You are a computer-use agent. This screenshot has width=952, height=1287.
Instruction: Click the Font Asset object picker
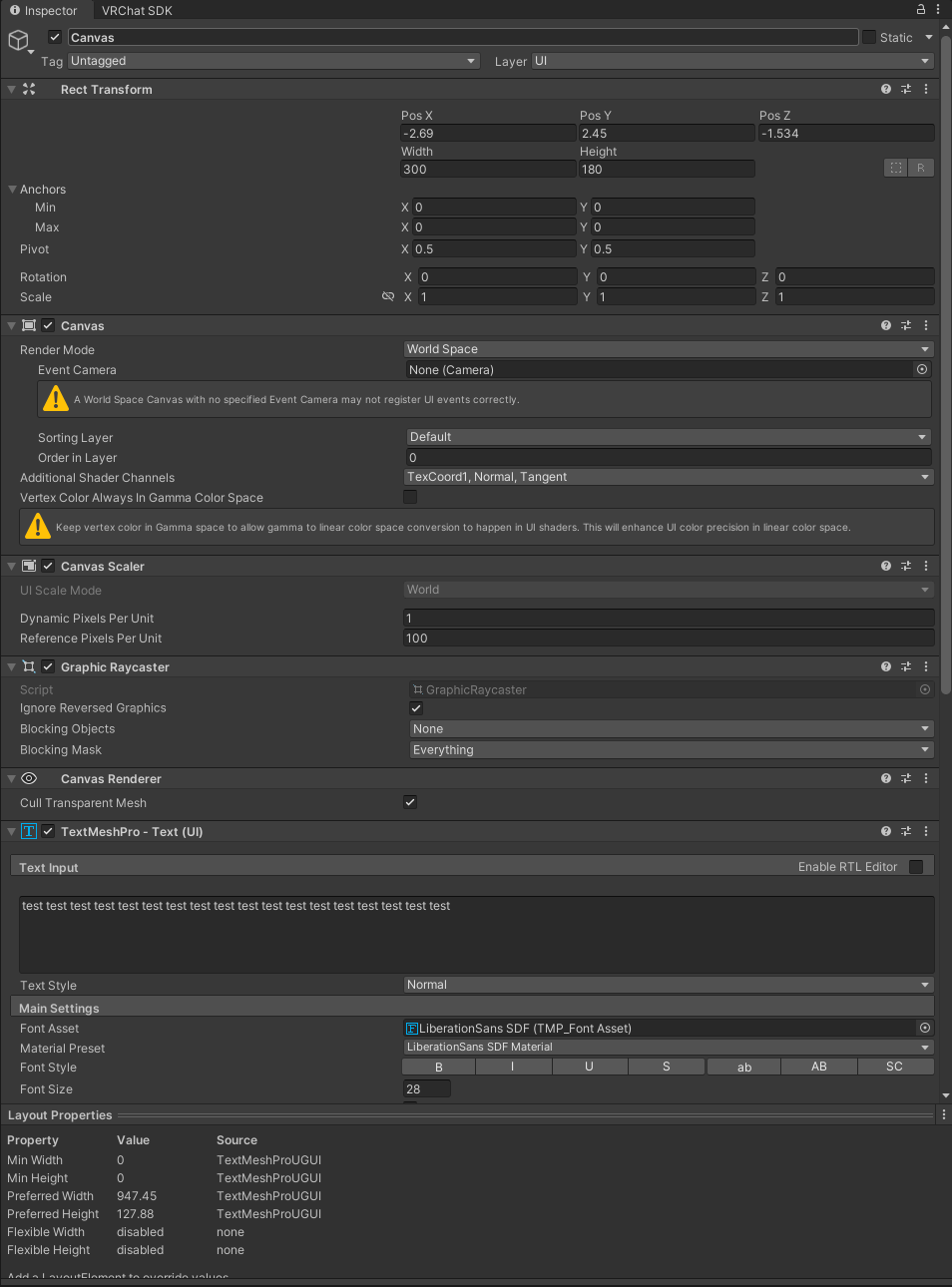pyautogui.click(x=925, y=1028)
